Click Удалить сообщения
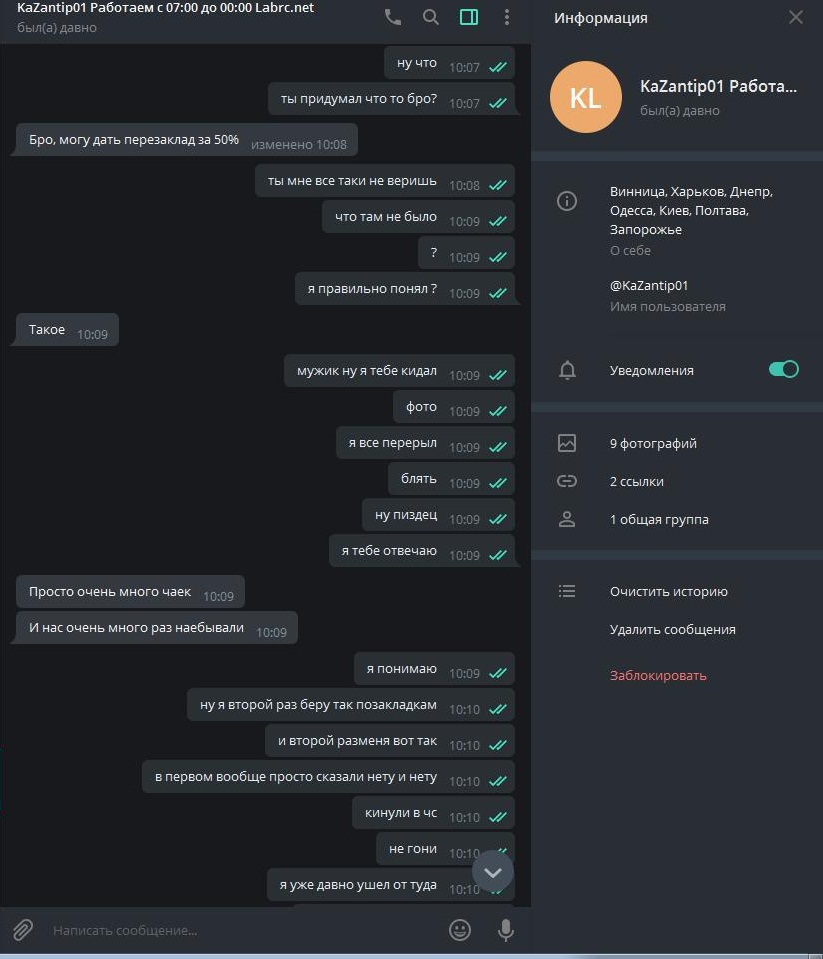Viewport: 823px width, 959px height. point(672,629)
